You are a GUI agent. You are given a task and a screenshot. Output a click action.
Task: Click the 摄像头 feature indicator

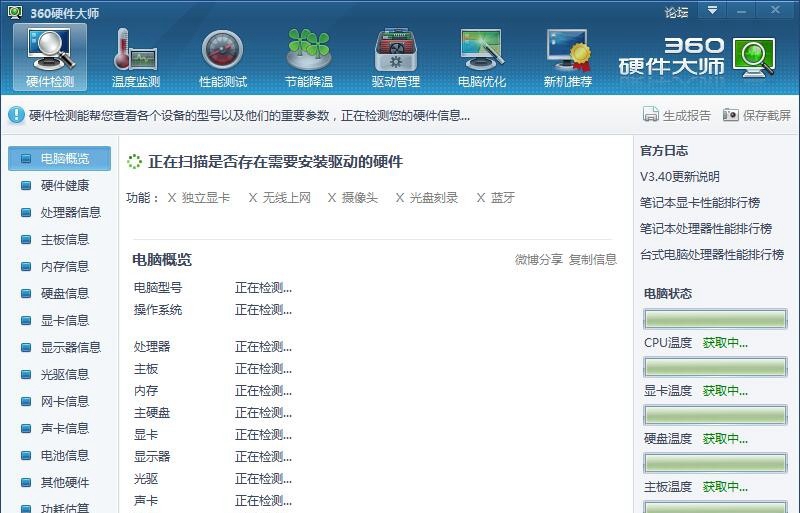pyautogui.click(x=353, y=198)
